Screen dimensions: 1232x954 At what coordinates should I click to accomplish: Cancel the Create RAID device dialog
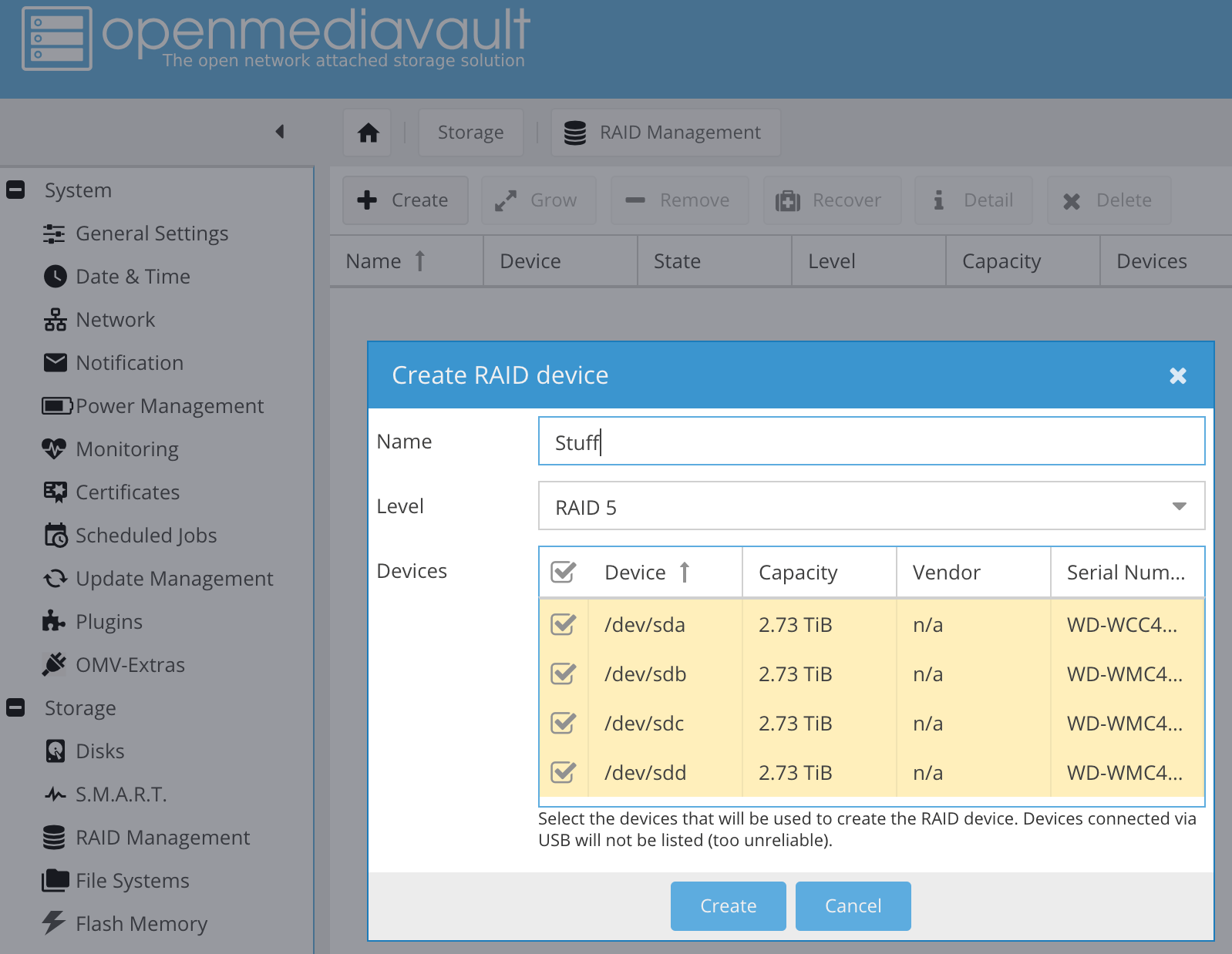tap(853, 906)
